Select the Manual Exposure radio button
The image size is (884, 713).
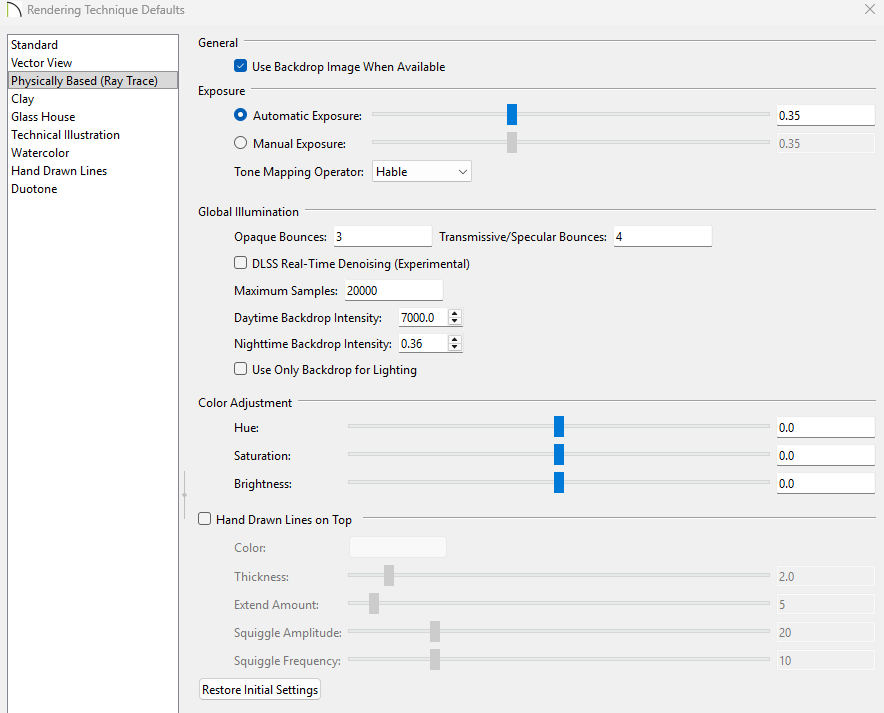[x=240, y=143]
